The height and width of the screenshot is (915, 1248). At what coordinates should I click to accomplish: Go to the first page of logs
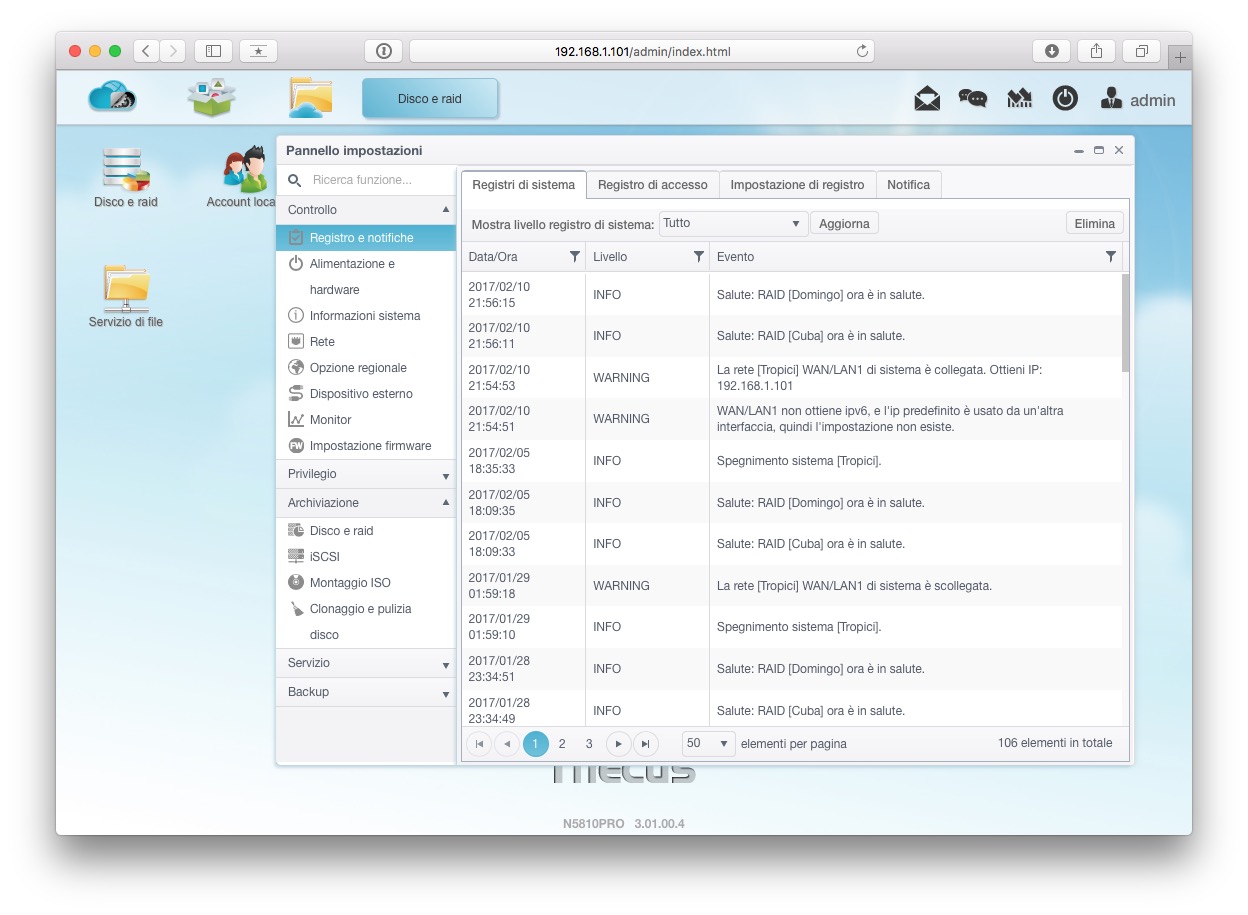(x=479, y=743)
